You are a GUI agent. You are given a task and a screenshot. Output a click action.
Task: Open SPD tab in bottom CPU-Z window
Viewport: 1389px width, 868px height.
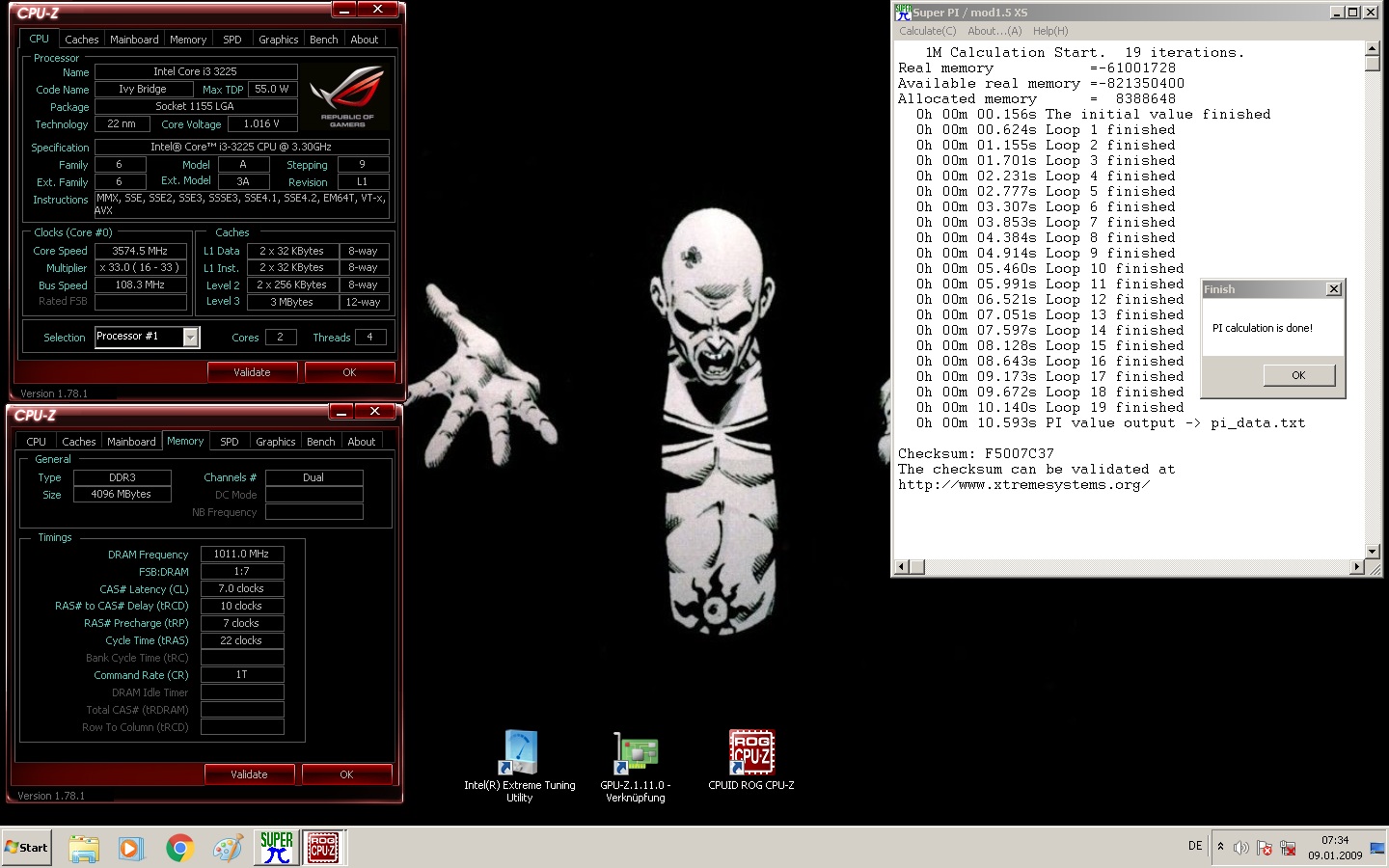230,442
